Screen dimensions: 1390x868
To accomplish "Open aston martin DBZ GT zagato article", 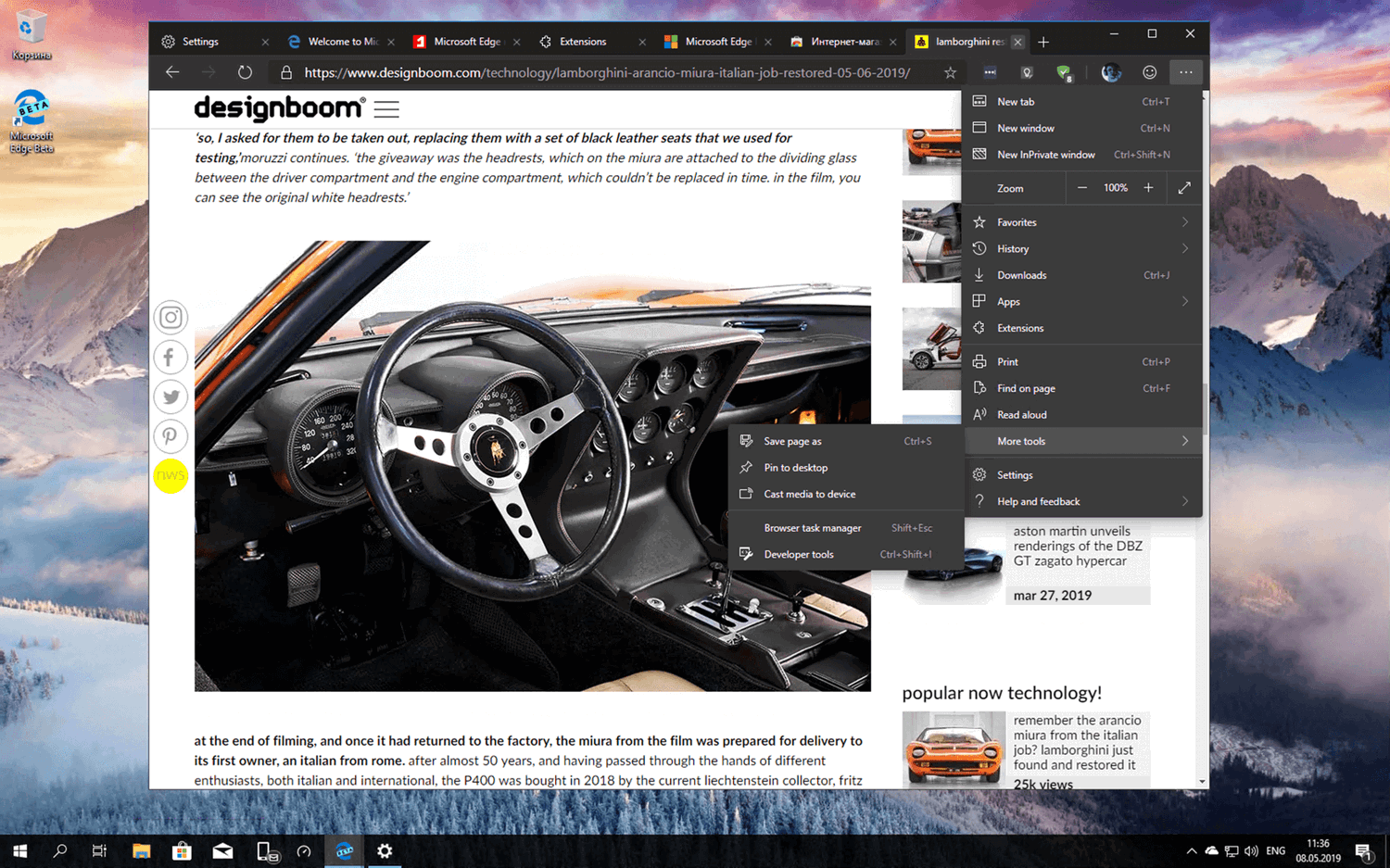I will coord(1078,547).
